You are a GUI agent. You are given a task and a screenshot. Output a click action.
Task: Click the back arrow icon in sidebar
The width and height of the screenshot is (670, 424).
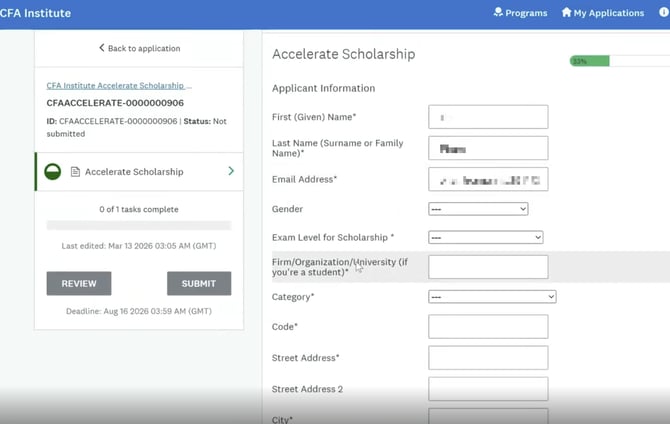pyautogui.click(x=101, y=48)
